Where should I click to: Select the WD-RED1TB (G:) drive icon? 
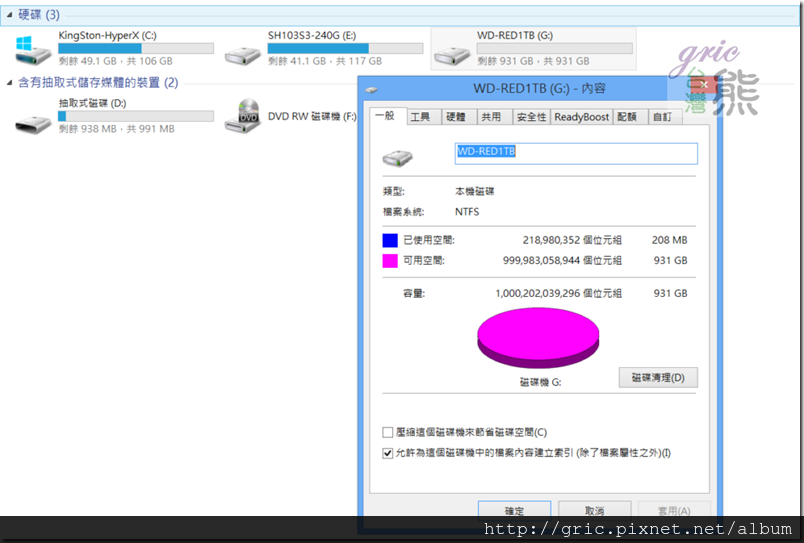(x=452, y=55)
